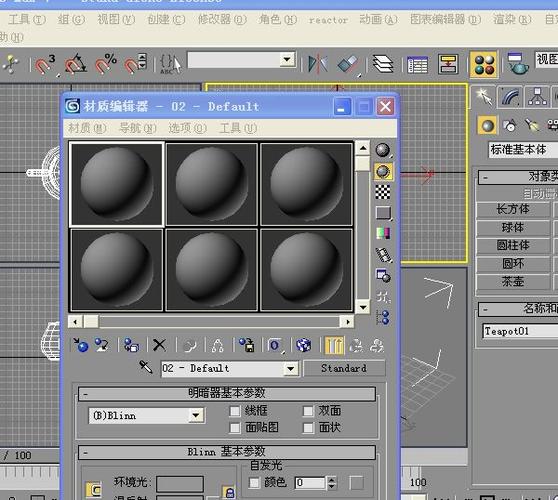The width and height of the screenshot is (558, 500).
Task: Open the 02 - Default material name dropdown
Action: [x=291, y=368]
